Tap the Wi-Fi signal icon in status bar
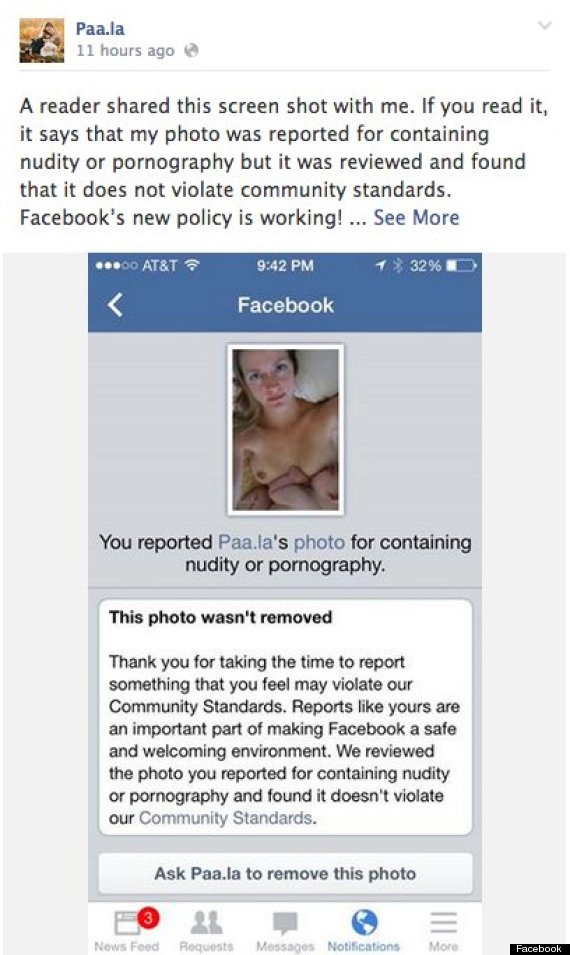 point(192,265)
